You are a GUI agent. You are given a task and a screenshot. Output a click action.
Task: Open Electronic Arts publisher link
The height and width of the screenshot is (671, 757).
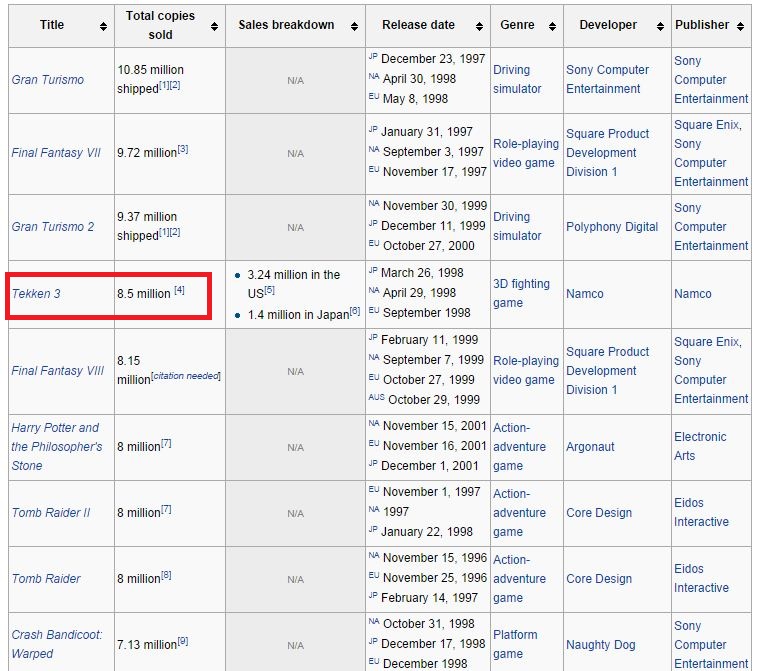click(x=700, y=447)
